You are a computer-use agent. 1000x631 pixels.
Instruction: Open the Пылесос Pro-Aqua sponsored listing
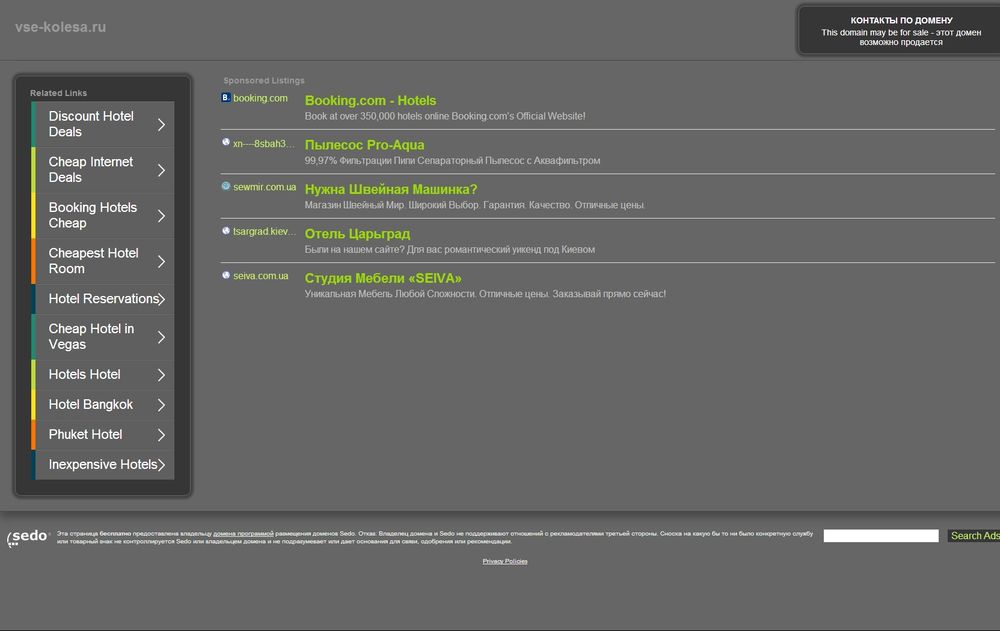coord(364,145)
